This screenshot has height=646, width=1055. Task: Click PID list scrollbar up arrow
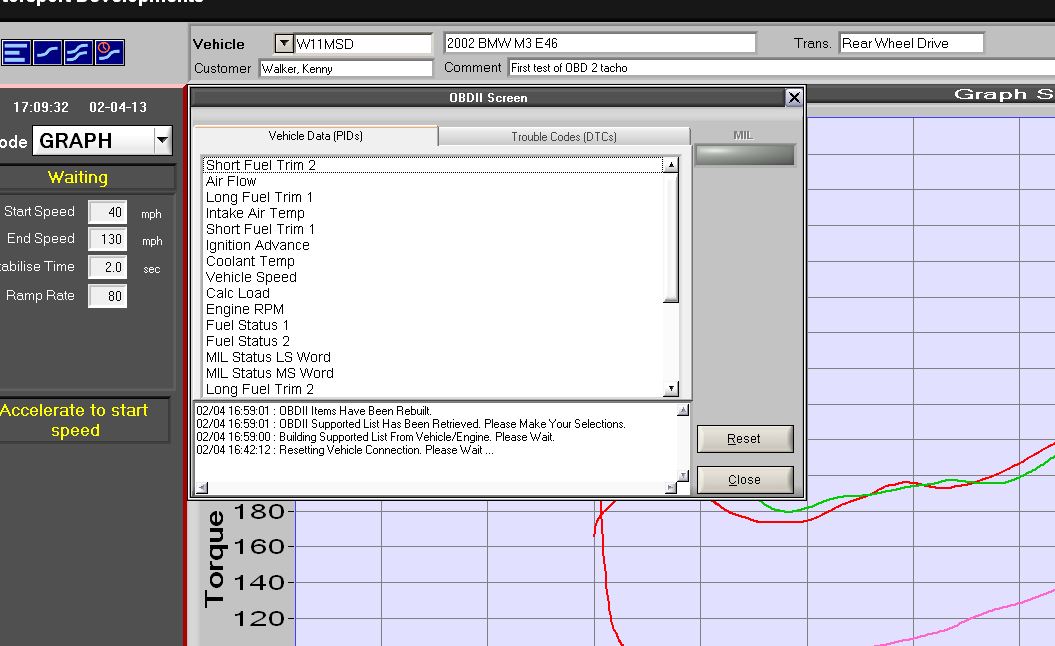671,165
